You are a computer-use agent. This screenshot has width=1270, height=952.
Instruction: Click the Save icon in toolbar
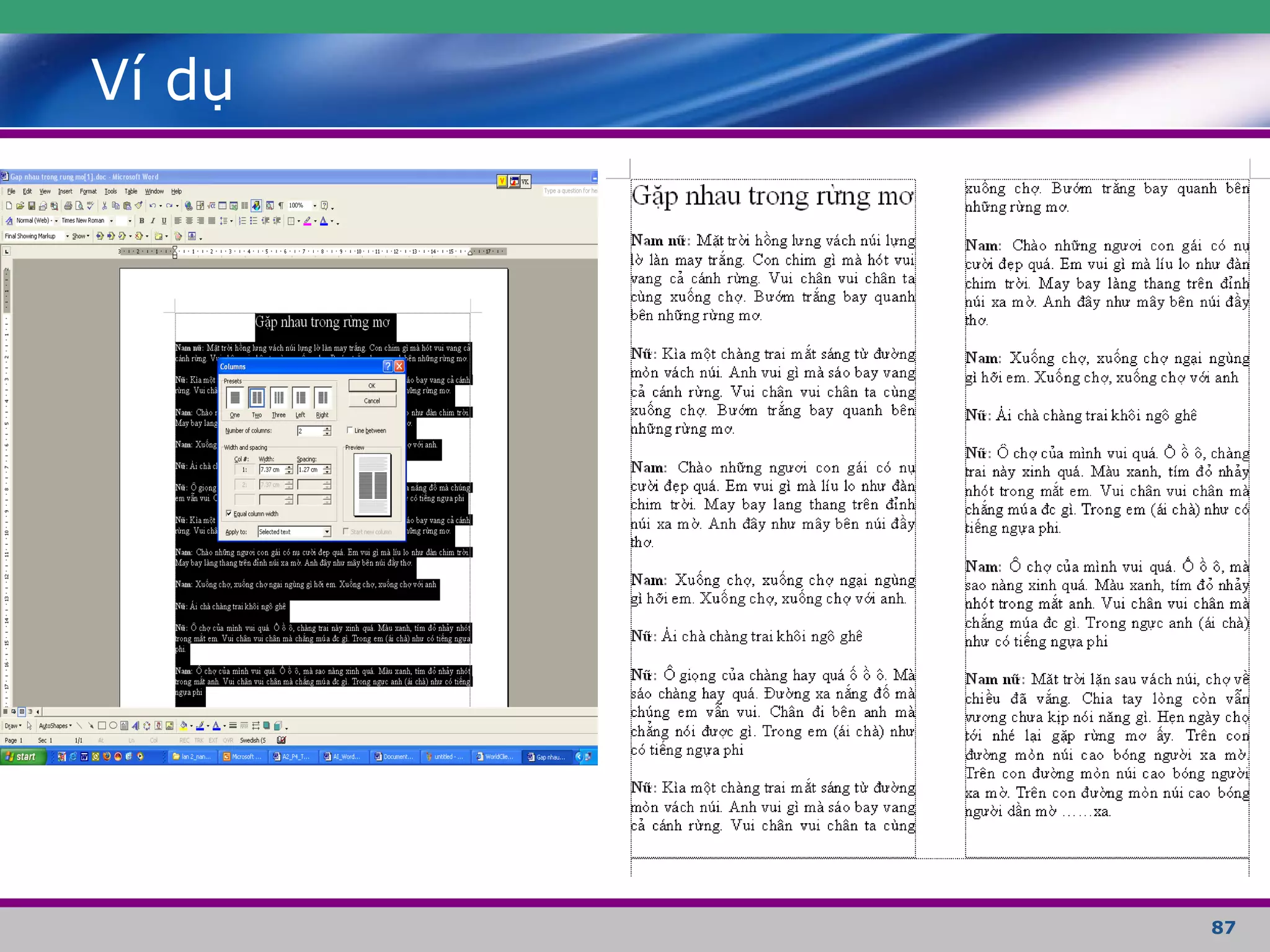(x=31, y=206)
